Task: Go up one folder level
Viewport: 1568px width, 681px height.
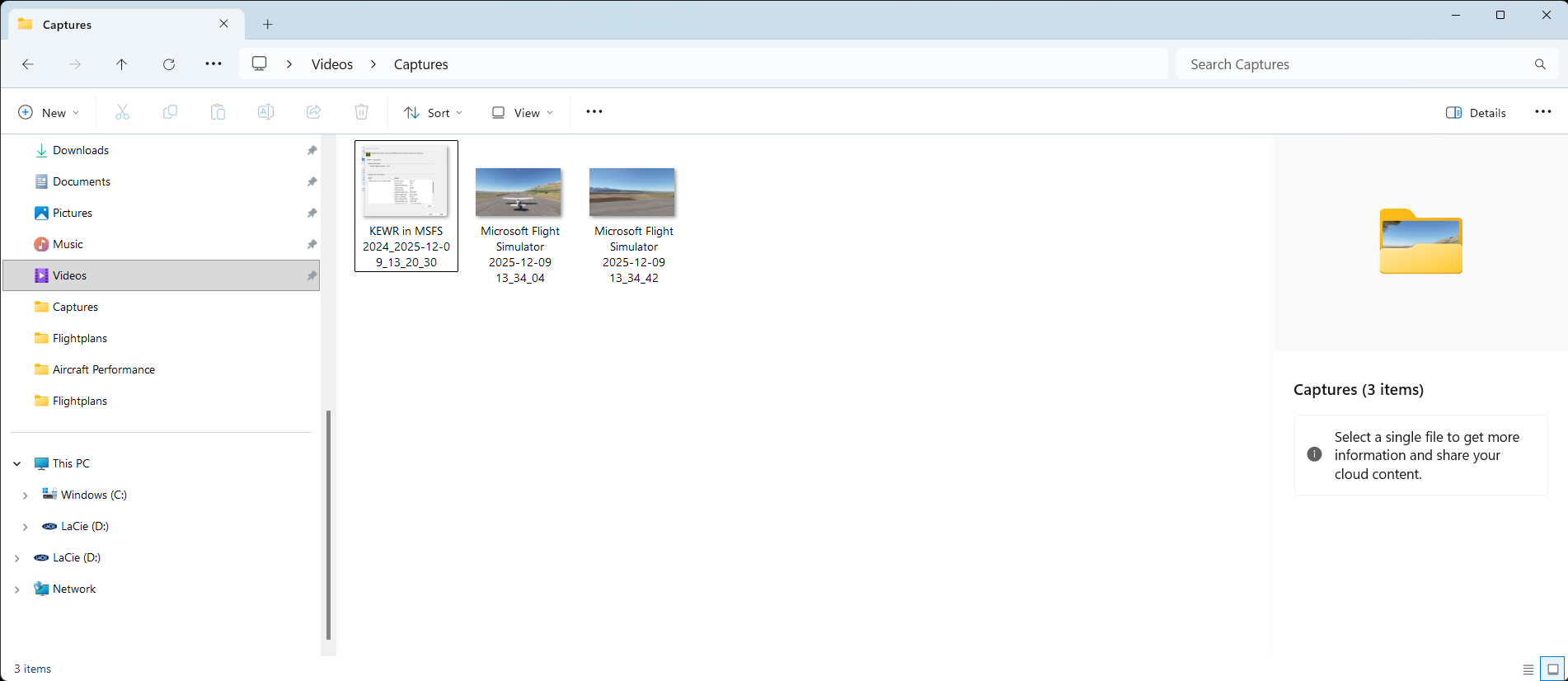Action: [x=122, y=64]
